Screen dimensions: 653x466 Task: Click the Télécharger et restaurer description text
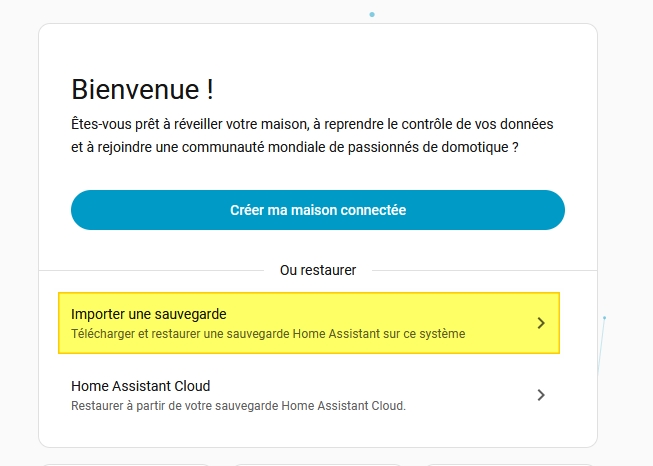[x=268, y=333]
